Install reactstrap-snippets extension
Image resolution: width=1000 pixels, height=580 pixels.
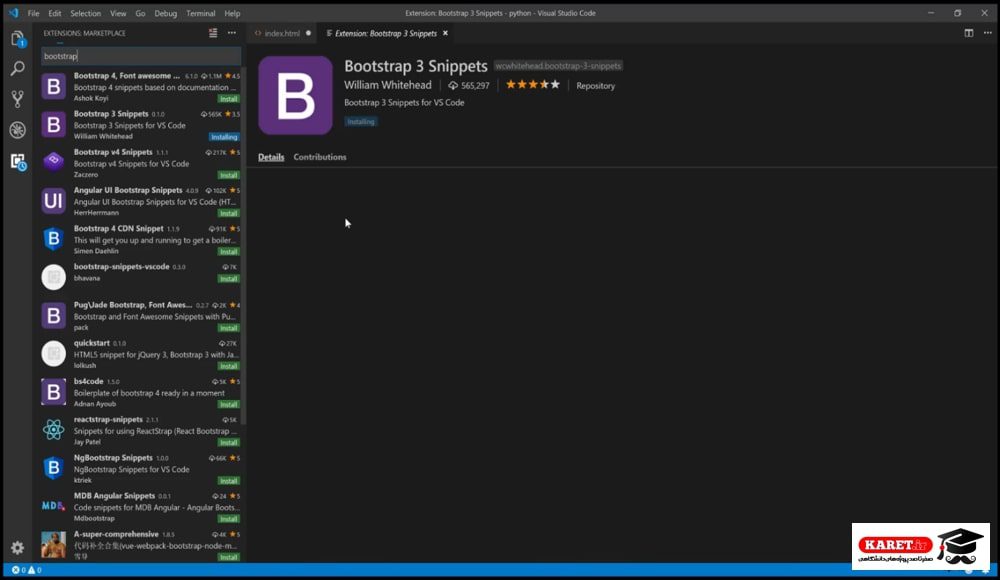point(228,442)
